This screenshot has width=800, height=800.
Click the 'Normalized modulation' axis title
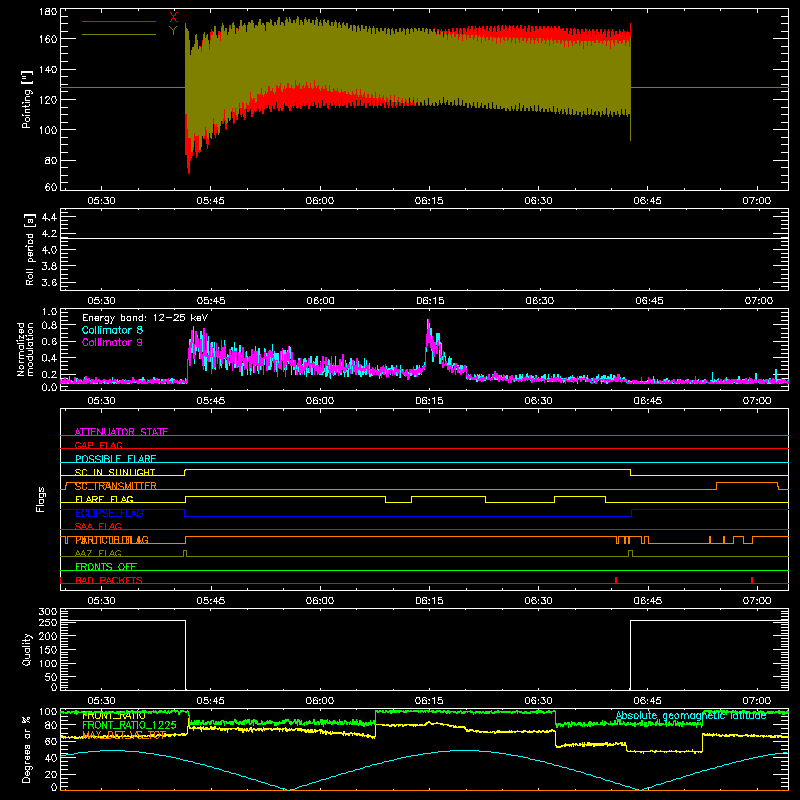(25, 349)
